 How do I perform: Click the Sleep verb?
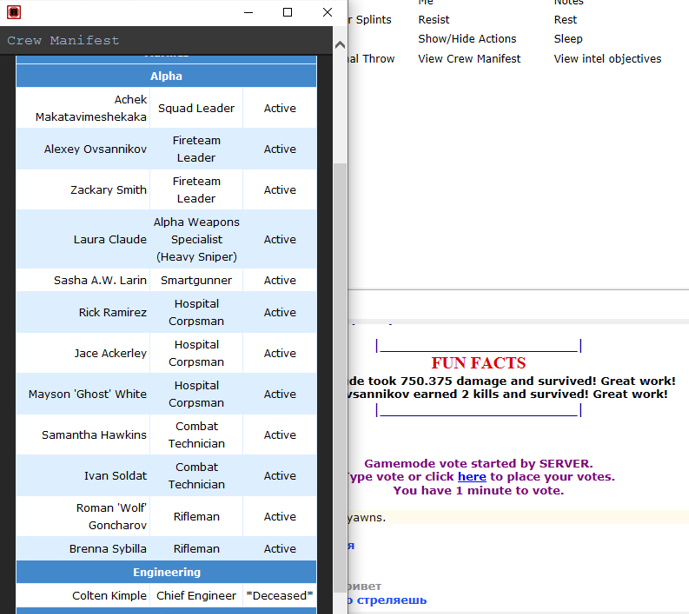click(x=568, y=39)
